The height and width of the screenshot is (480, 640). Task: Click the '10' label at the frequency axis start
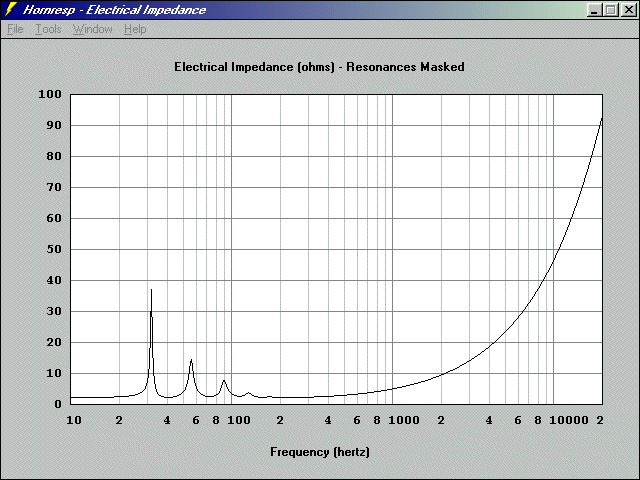74,420
